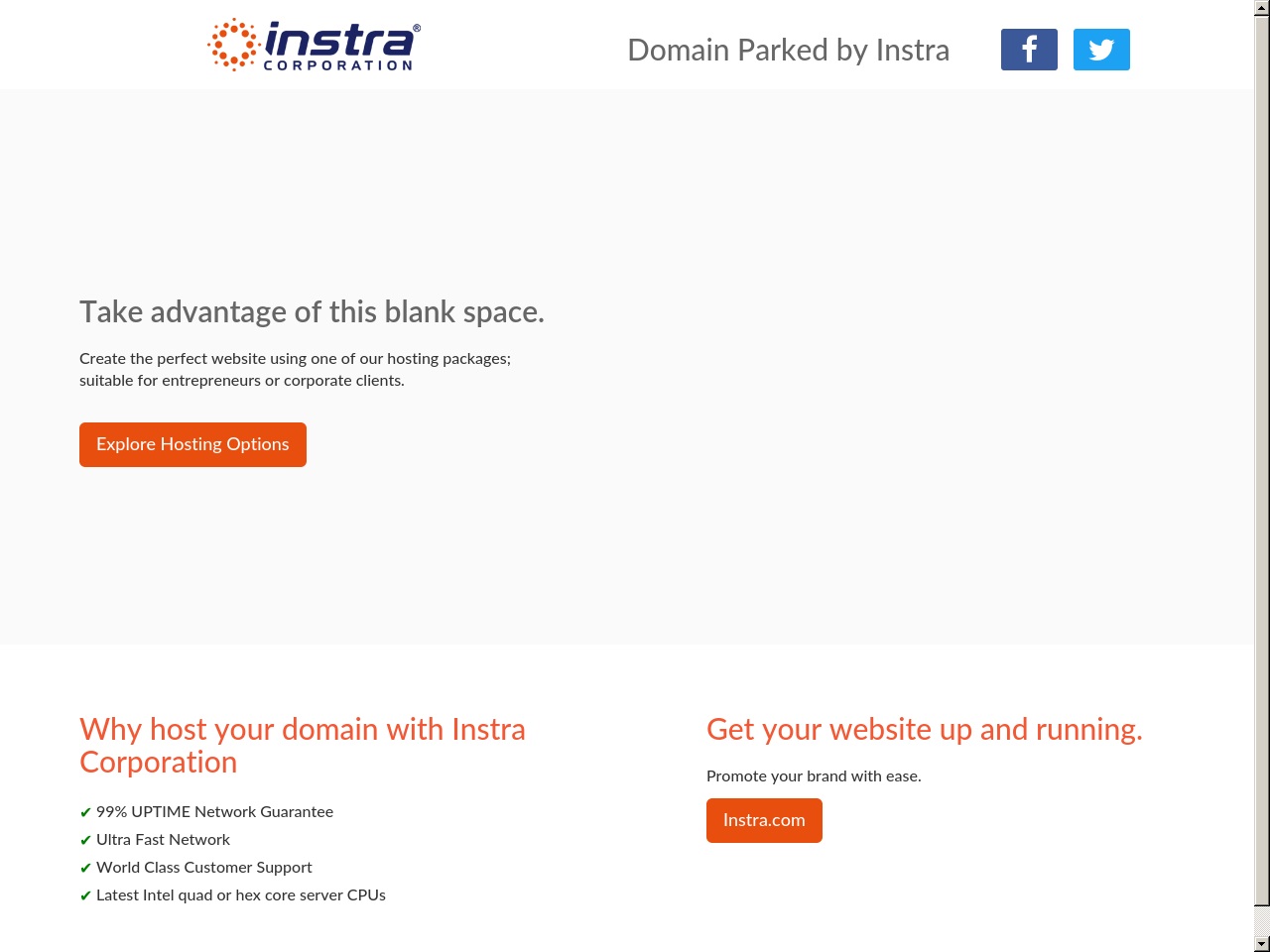Open the Instra Facebook page icon
This screenshot has height=952, width=1270.
click(1029, 50)
